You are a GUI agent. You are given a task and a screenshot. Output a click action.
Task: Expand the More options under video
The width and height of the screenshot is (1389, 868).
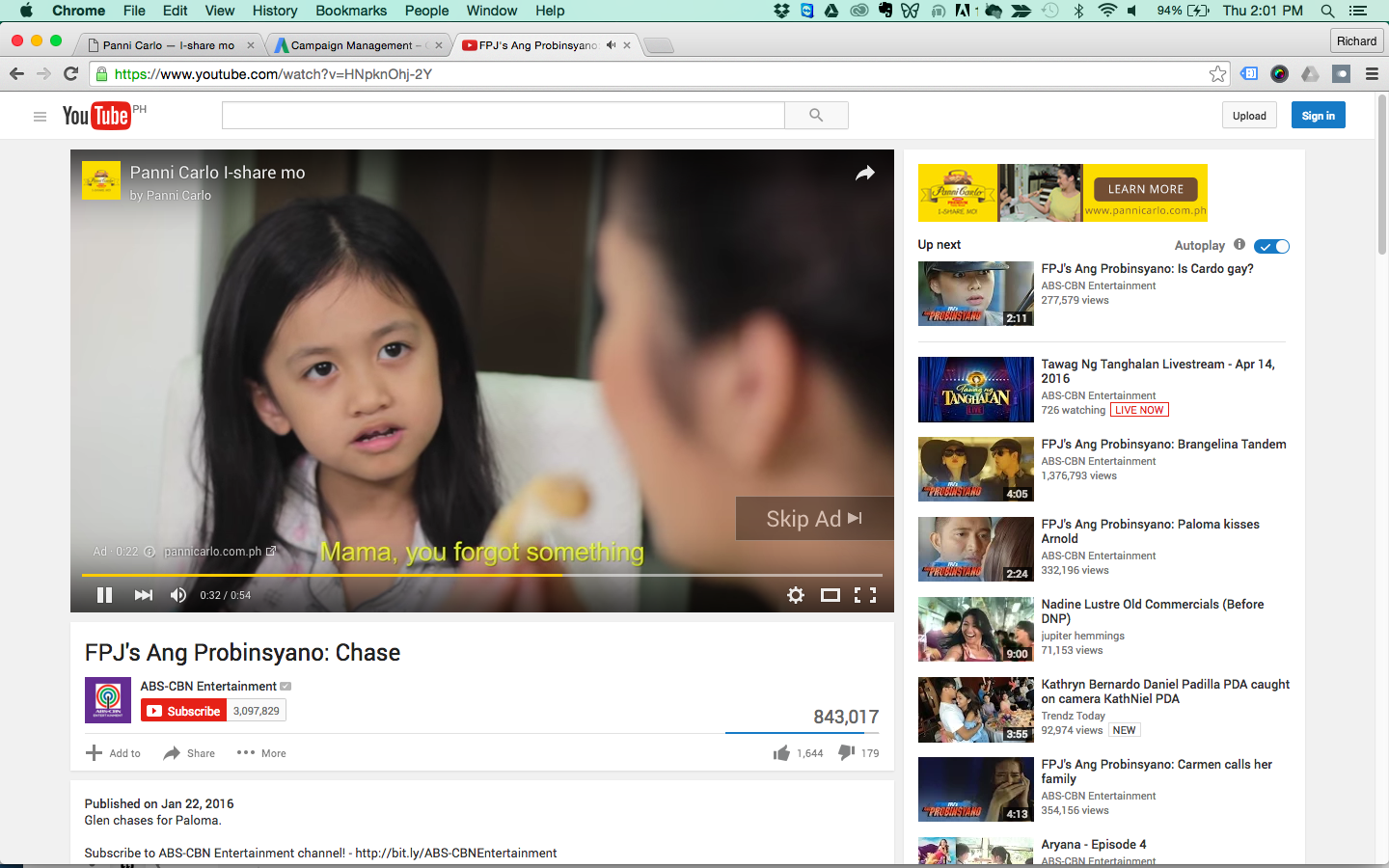pyautogui.click(x=261, y=753)
